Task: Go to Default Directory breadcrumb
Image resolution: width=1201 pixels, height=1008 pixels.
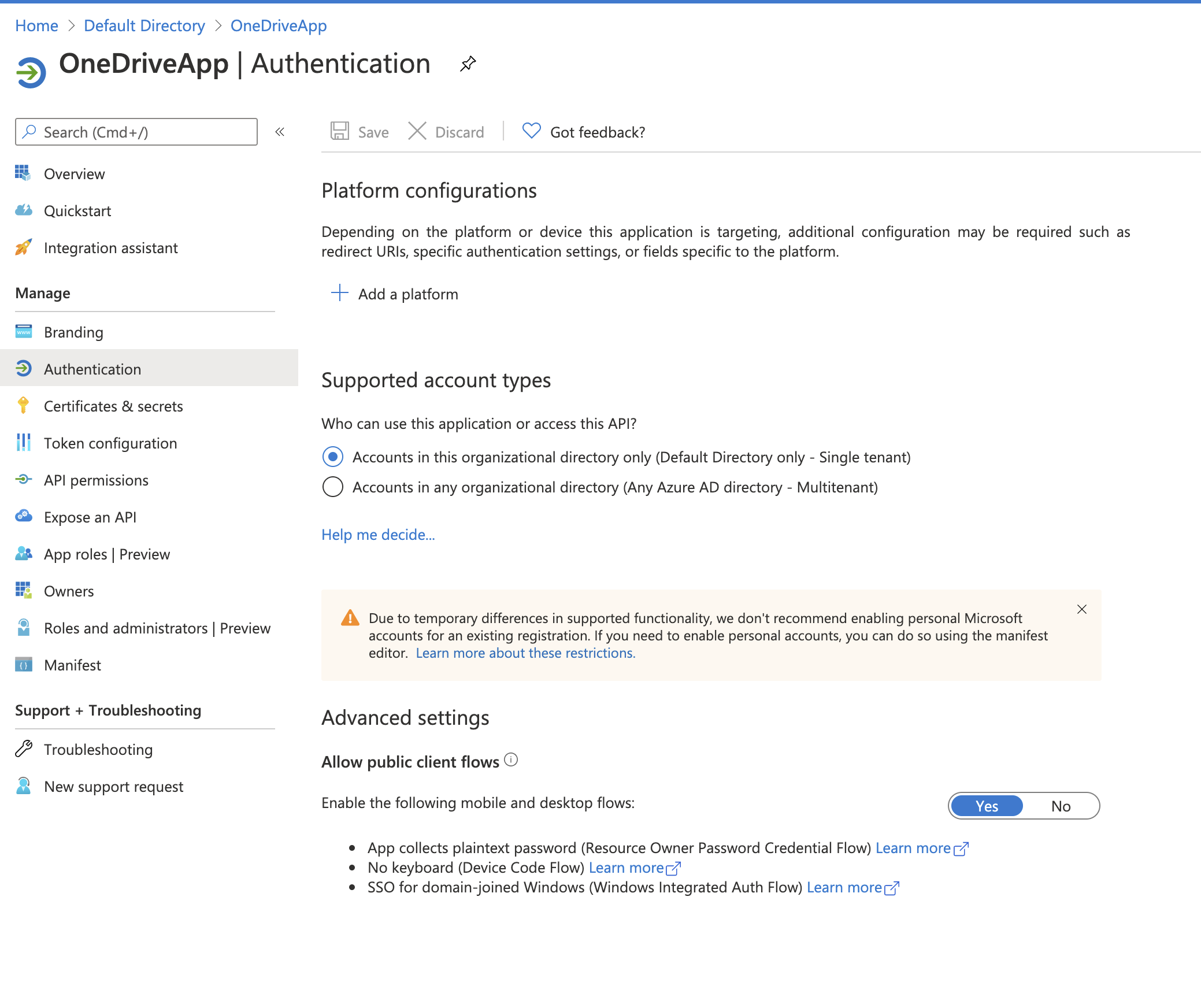Action: (x=144, y=25)
